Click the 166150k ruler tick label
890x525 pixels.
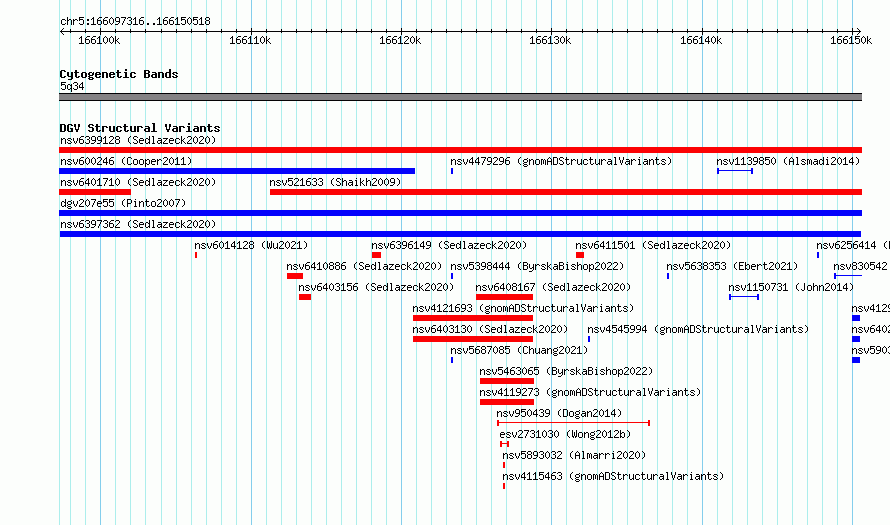(851, 40)
